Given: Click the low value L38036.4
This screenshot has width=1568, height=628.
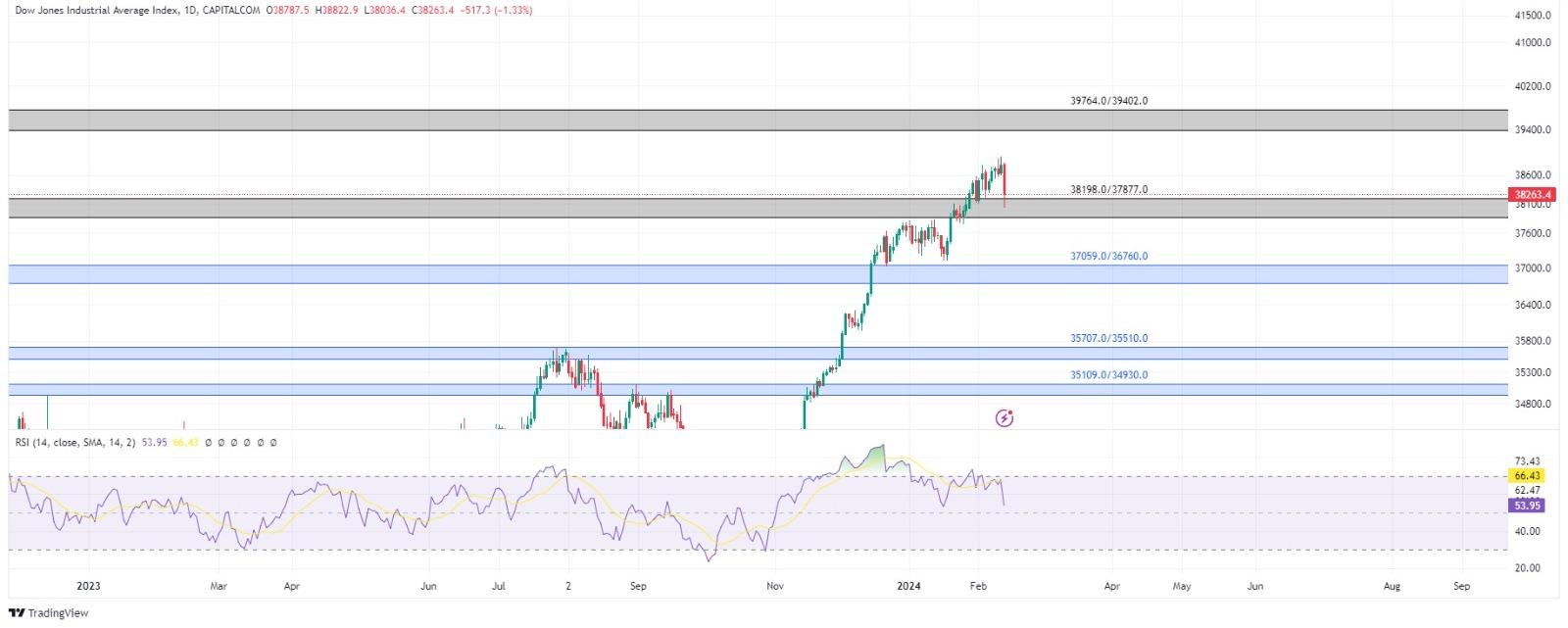Looking at the screenshot, I should pyautogui.click(x=386, y=11).
